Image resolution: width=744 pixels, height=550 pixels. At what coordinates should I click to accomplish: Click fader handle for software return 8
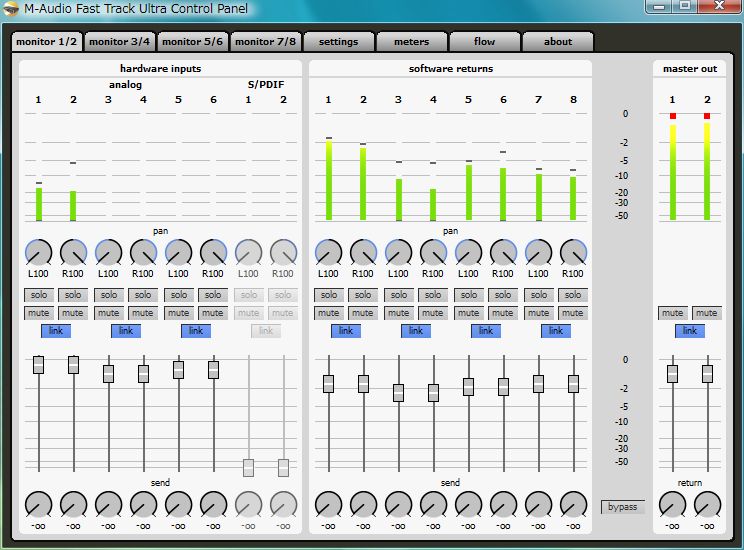(x=574, y=384)
